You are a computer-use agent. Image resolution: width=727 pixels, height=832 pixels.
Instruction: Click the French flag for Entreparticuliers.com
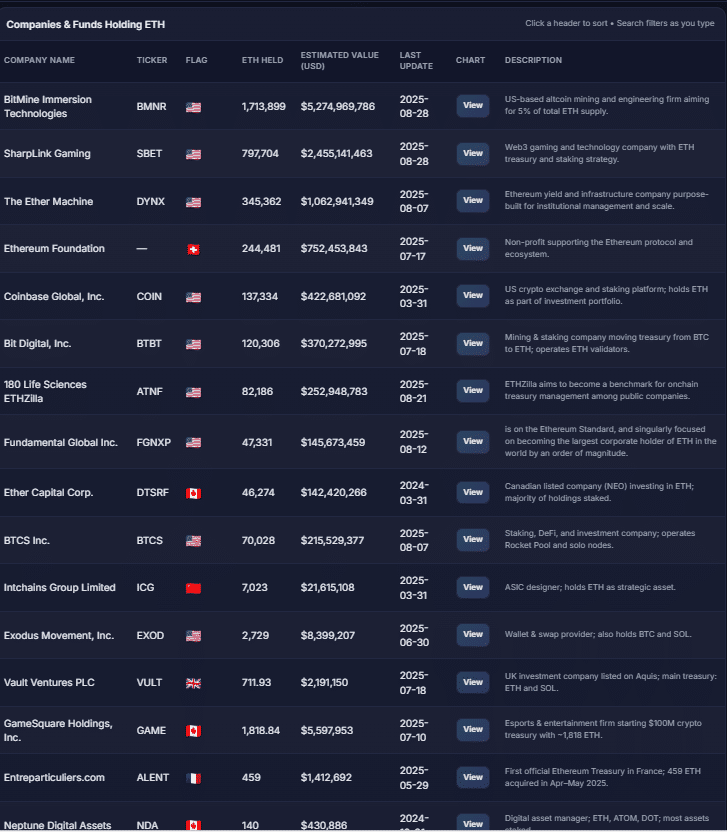(193, 778)
